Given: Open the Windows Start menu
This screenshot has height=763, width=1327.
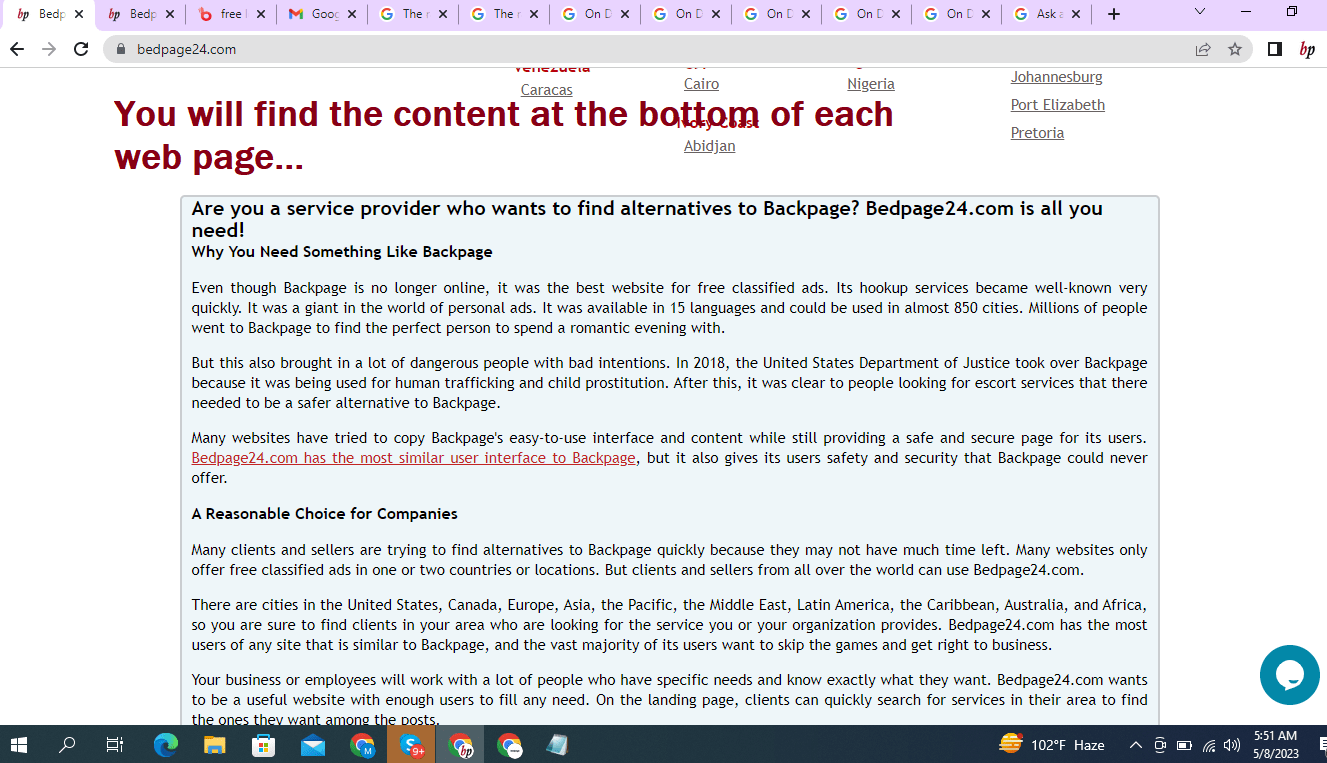Looking at the screenshot, I should 19,745.
